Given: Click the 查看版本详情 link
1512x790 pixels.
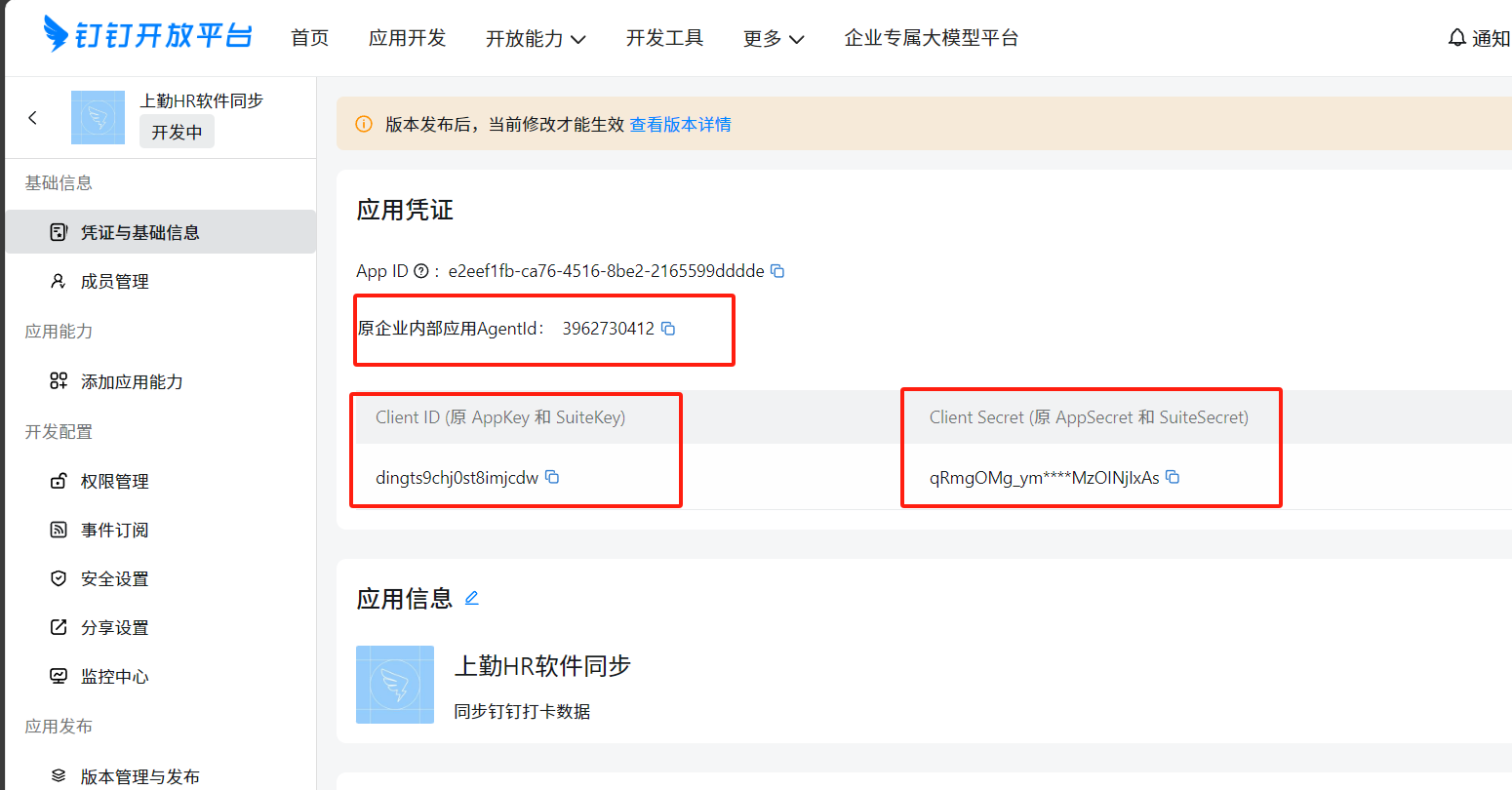Looking at the screenshot, I should (x=681, y=124).
